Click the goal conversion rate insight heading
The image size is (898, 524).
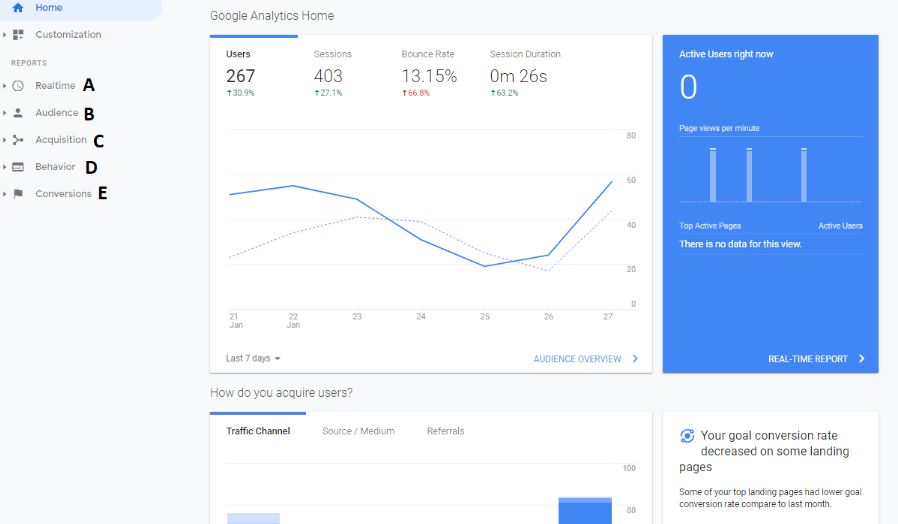[767, 451]
